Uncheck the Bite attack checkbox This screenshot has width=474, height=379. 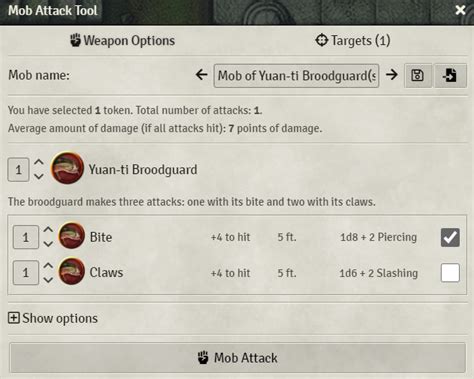[x=450, y=237]
